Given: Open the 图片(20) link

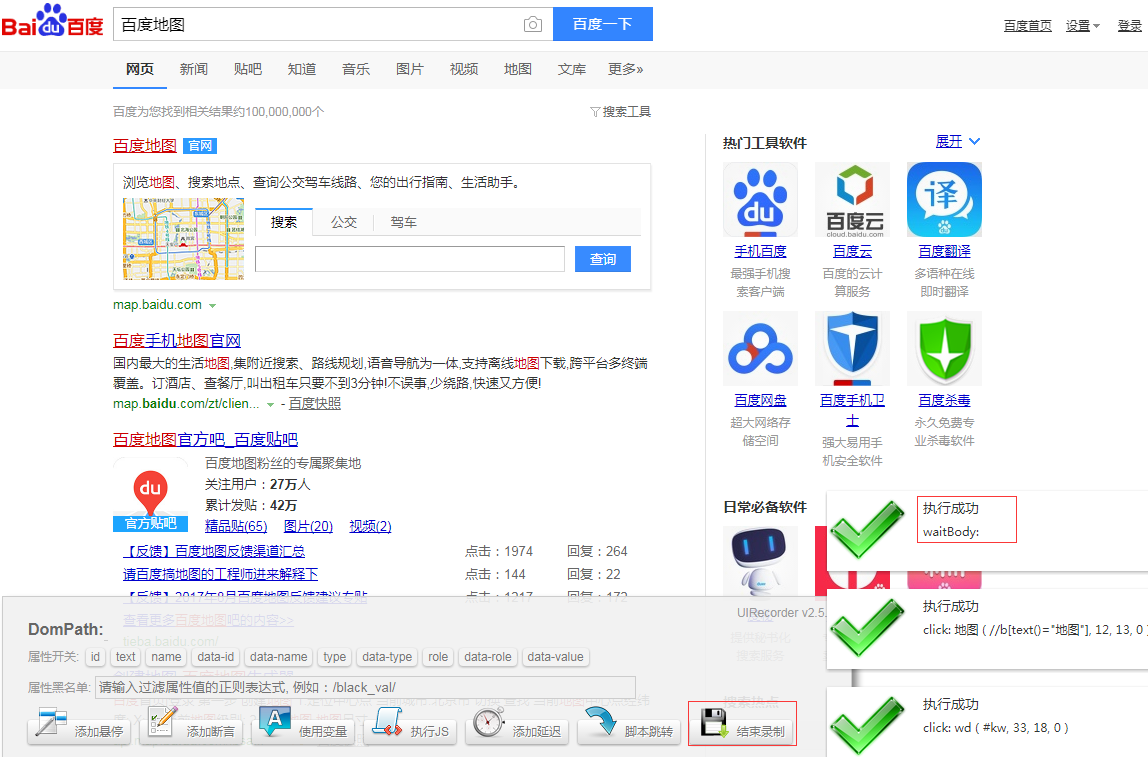Looking at the screenshot, I should coord(308,526).
